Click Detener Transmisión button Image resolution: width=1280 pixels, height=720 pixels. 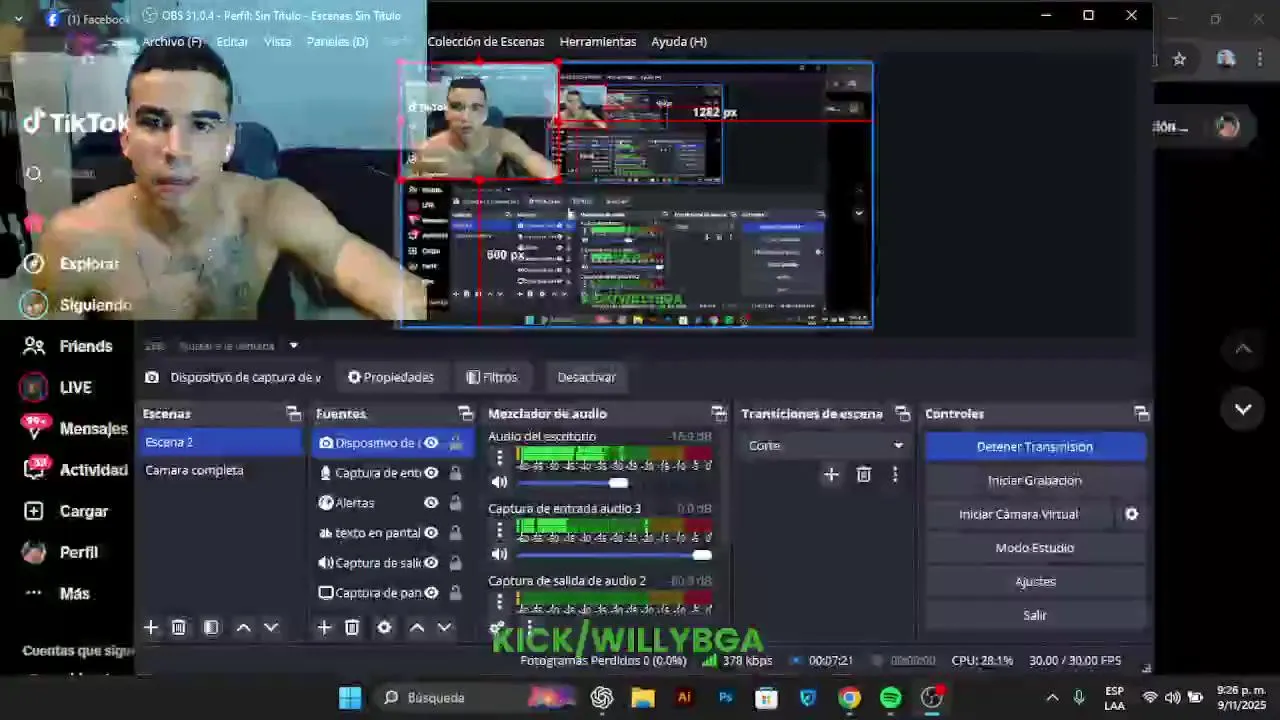point(1035,447)
